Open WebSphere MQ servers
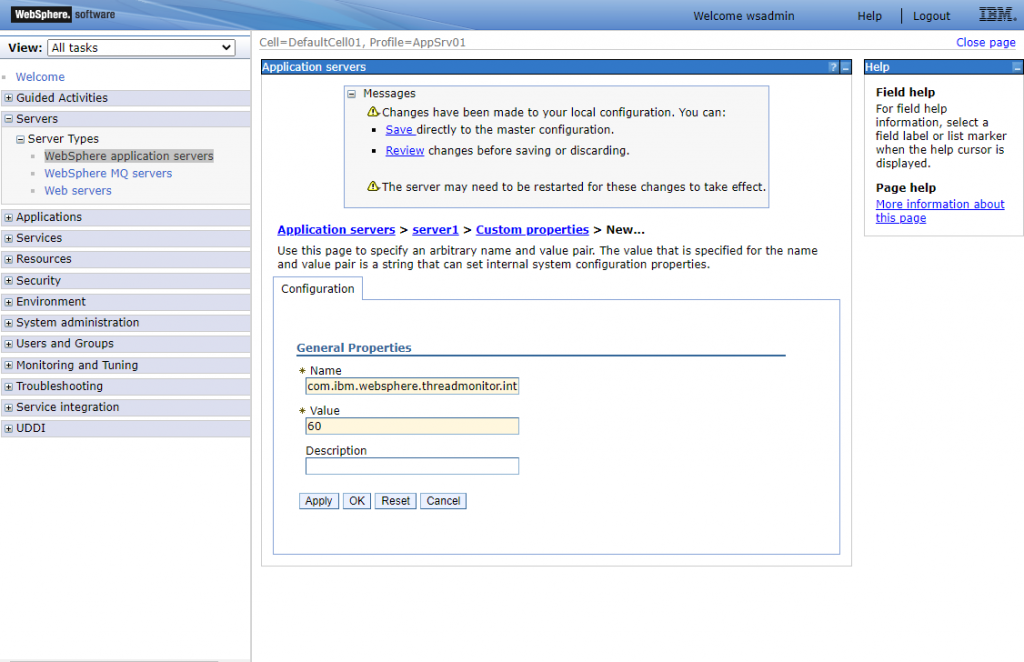 point(108,174)
